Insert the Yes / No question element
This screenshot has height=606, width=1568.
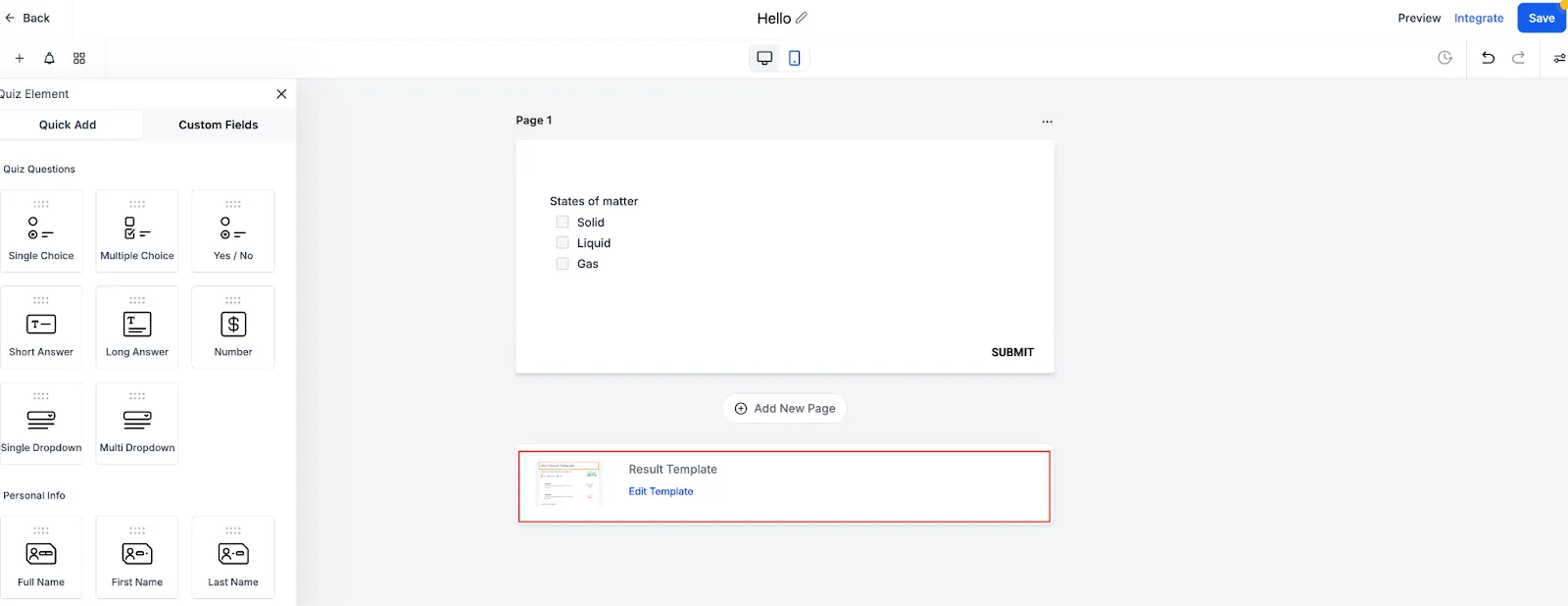233,231
